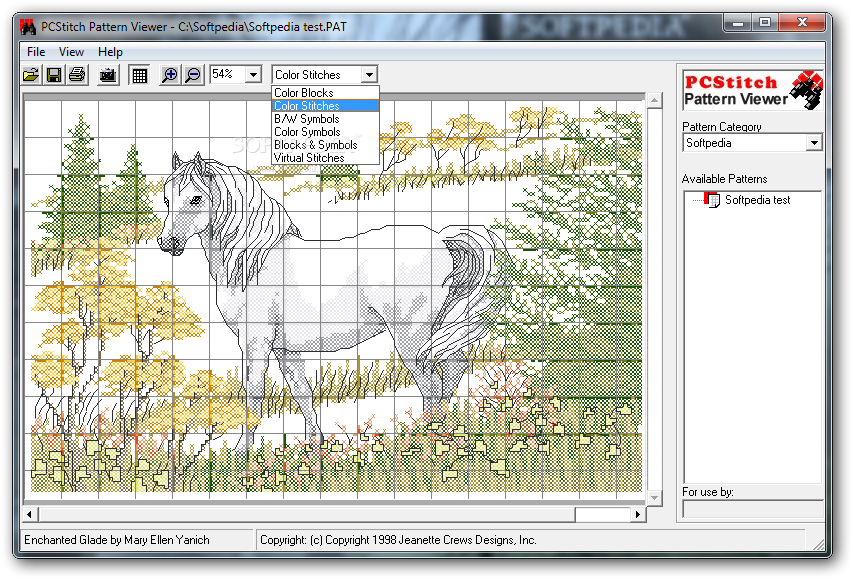Print the pattern with printer icon
Screen dimensions: 853x579
click(77, 75)
